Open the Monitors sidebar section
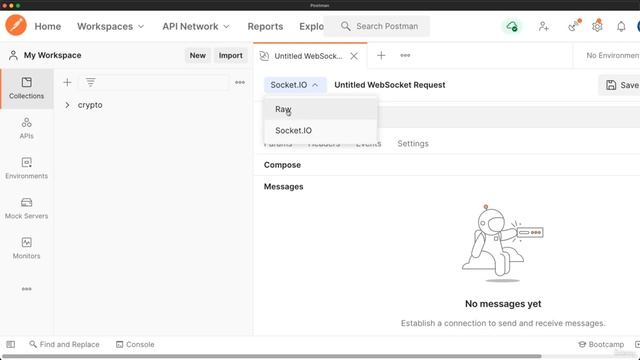 click(x=27, y=248)
